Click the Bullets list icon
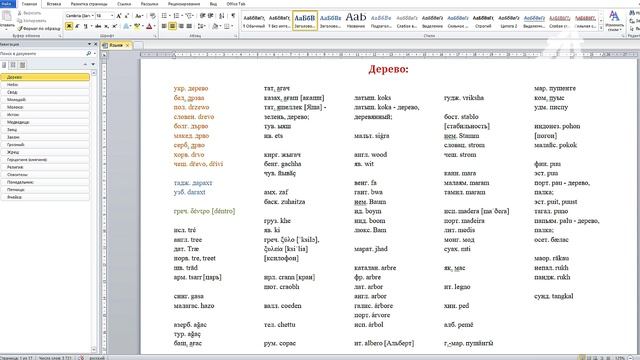 tap(165, 16)
